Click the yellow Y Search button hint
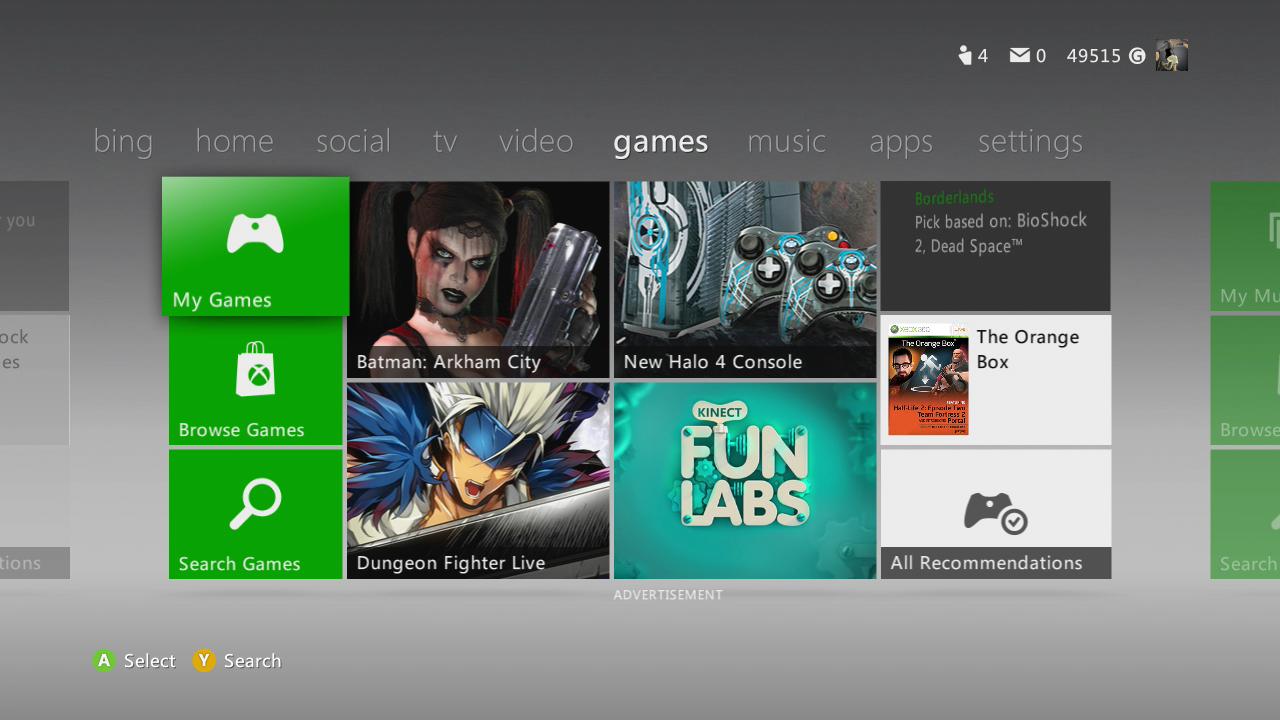The width and height of the screenshot is (1280, 720). (x=237, y=660)
